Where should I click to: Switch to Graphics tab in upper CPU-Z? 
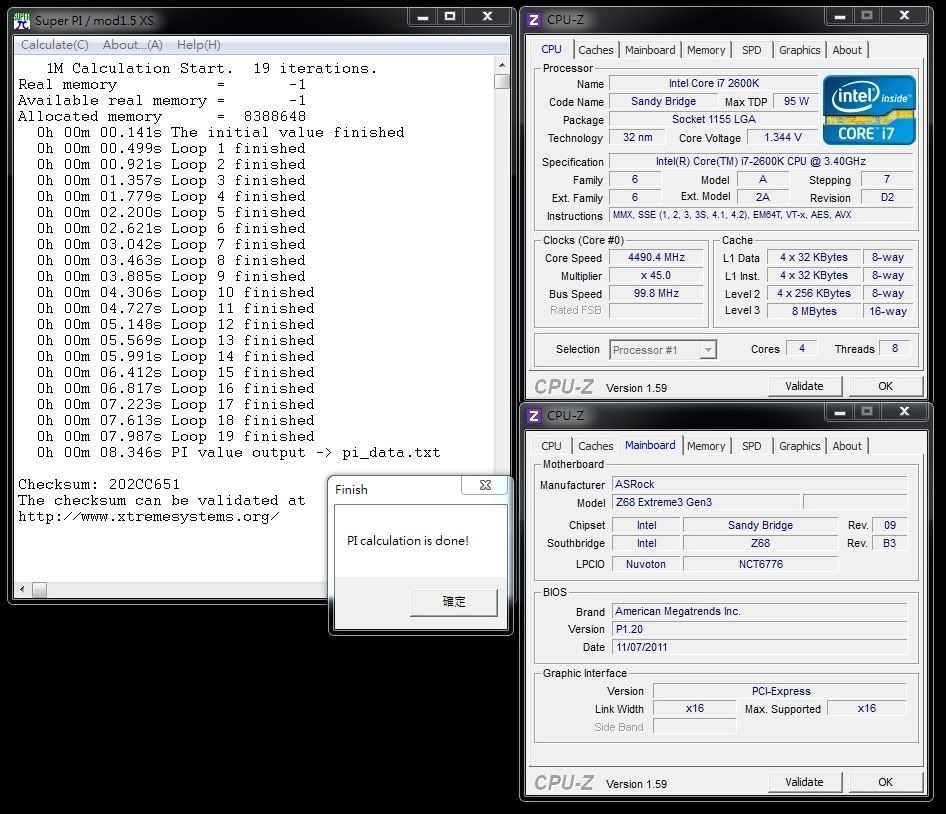pyautogui.click(x=799, y=50)
